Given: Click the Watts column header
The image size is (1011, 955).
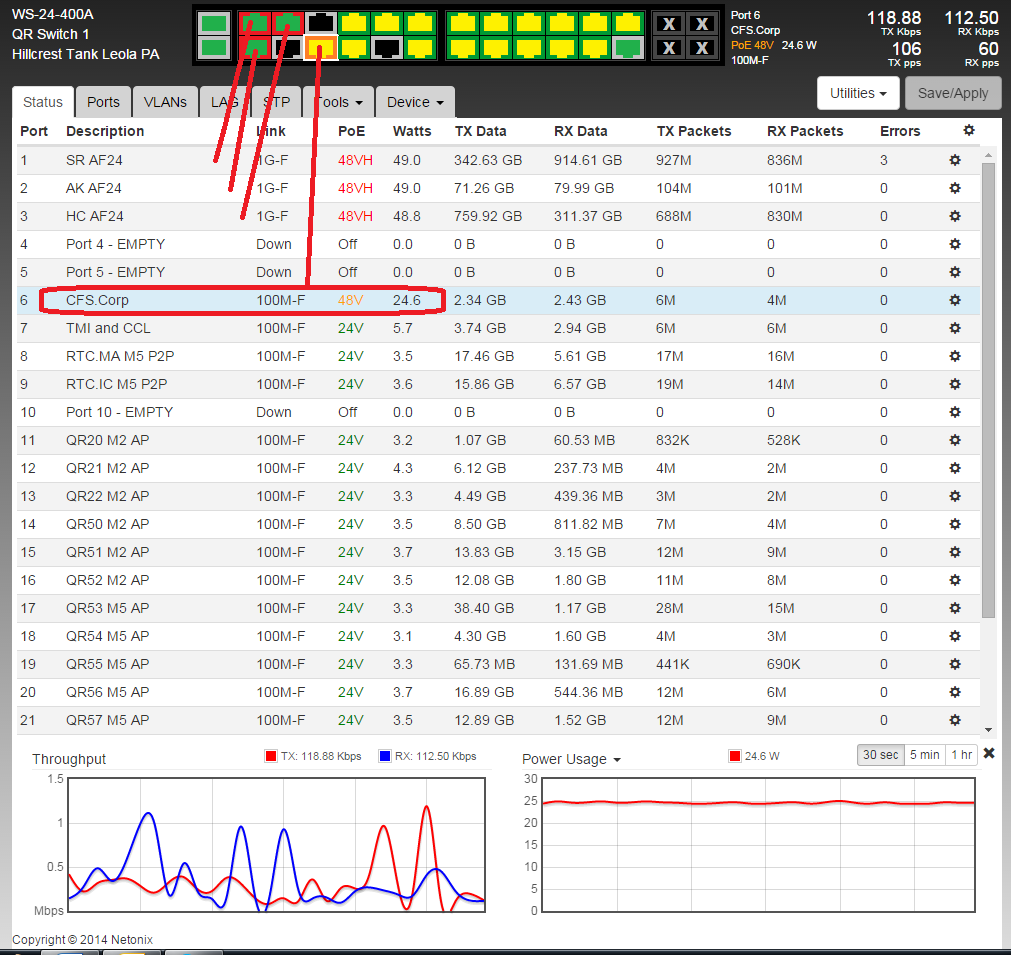Looking at the screenshot, I should pyautogui.click(x=412, y=131).
